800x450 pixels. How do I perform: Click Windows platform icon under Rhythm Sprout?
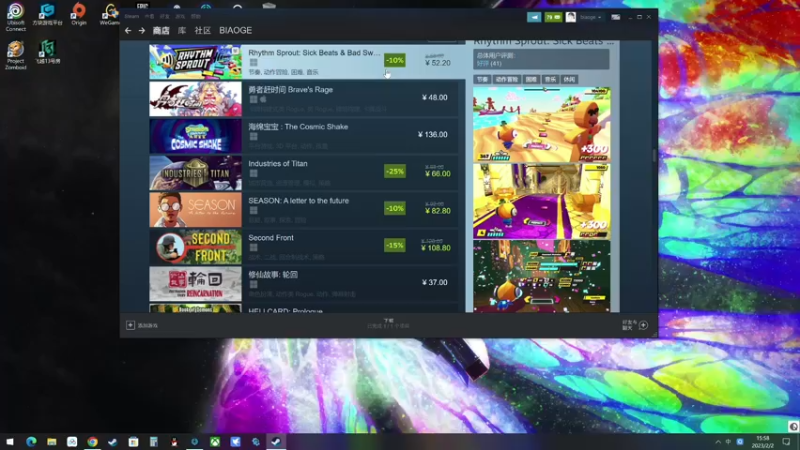click(254, 63)
